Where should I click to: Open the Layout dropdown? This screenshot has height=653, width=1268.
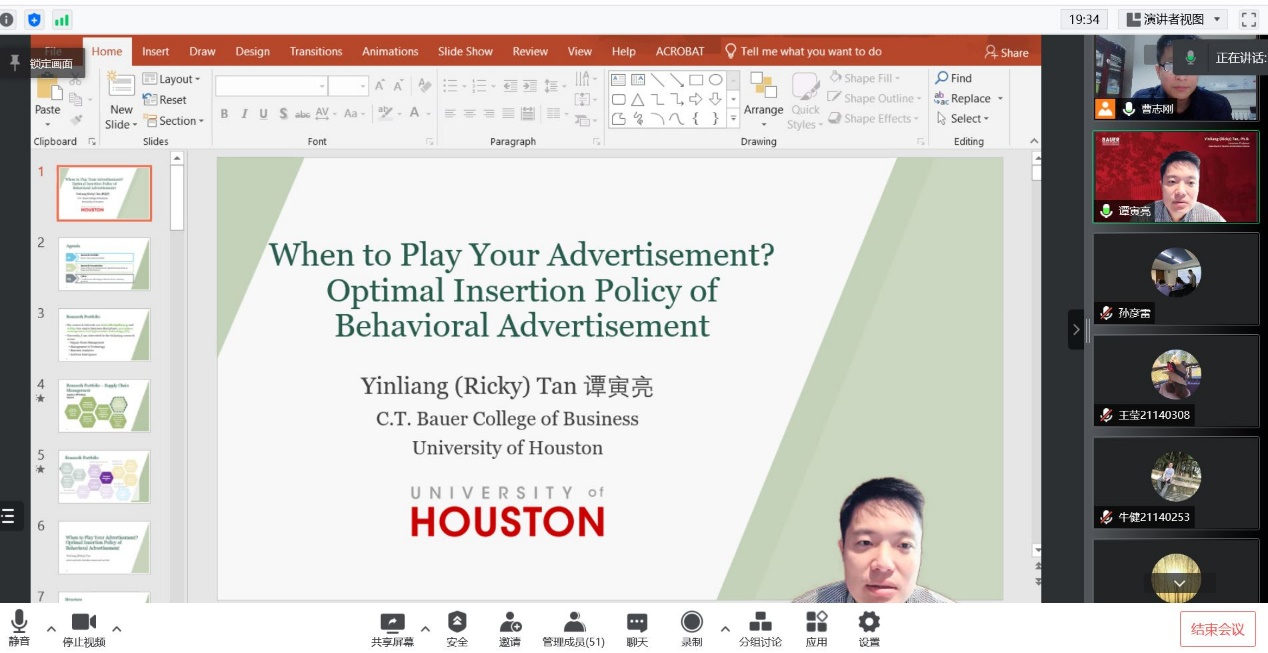pos(172,79)
